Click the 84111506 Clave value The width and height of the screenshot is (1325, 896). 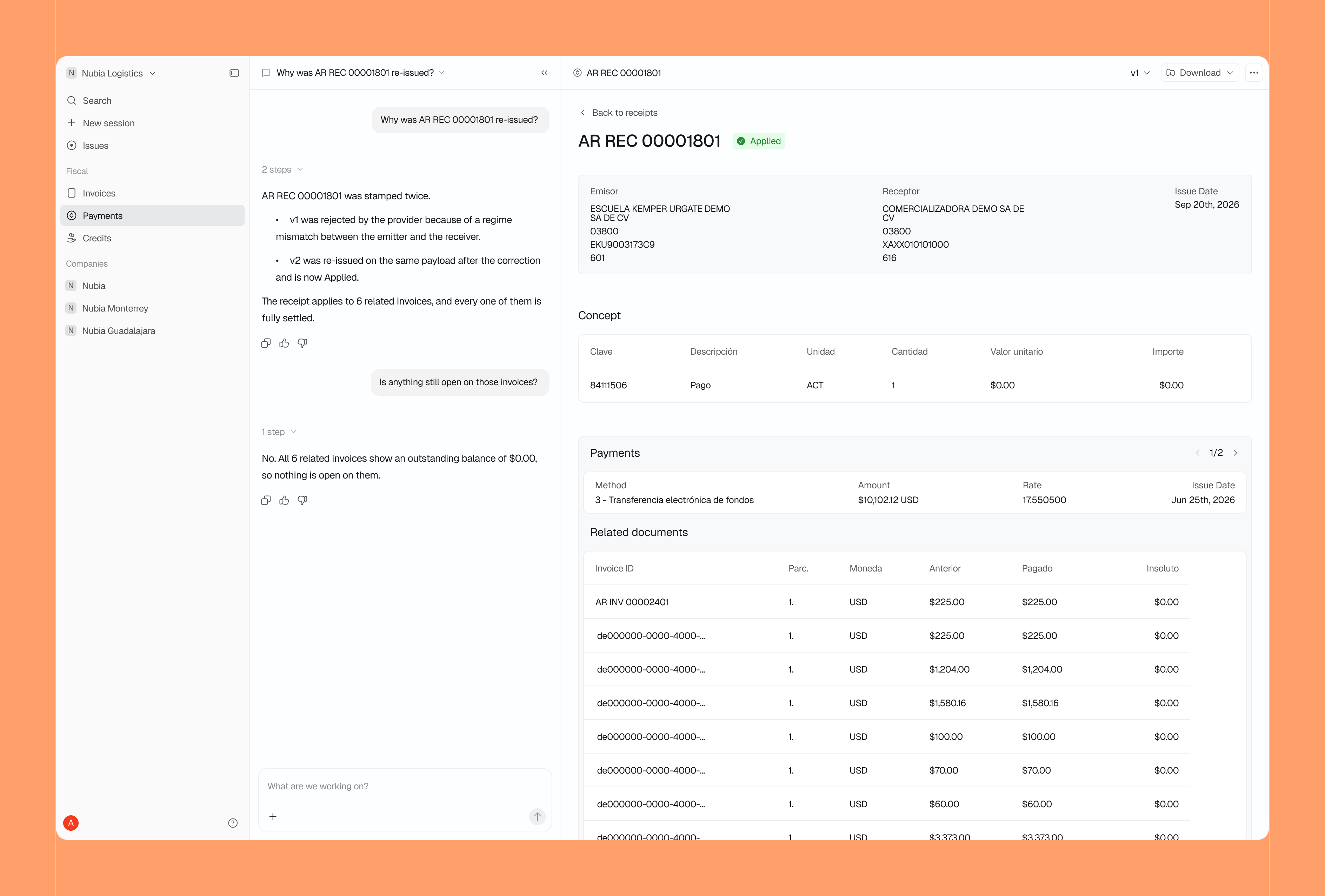(608, 385)
